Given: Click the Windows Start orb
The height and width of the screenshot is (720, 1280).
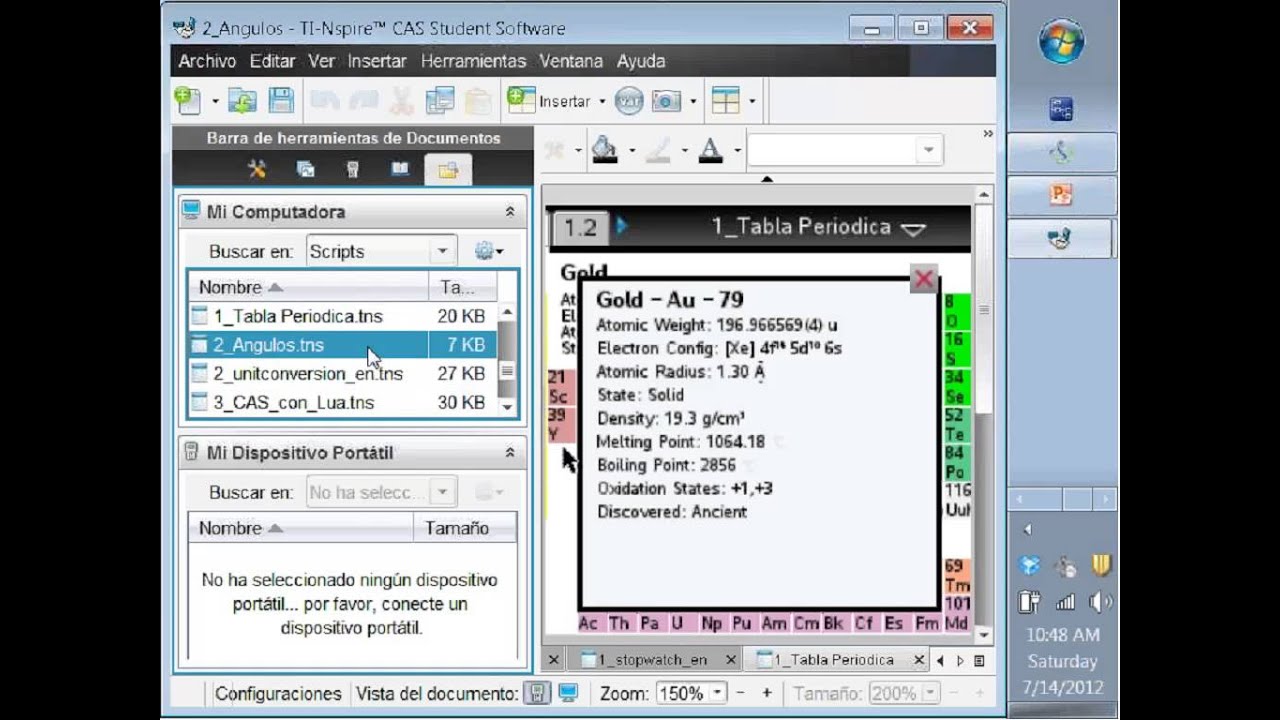Looking at the screenshot, I should (x=1061, y=41).
